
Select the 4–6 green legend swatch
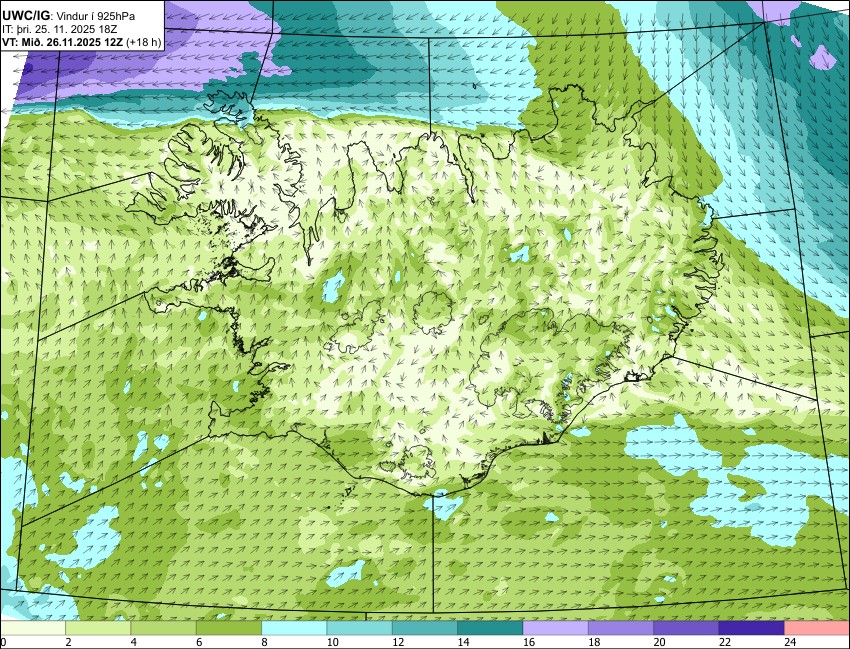tap(164, 628)
